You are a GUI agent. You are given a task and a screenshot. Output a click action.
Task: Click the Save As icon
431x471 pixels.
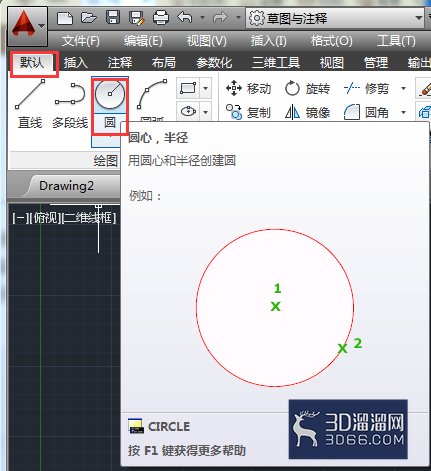[x=137, y=18]
